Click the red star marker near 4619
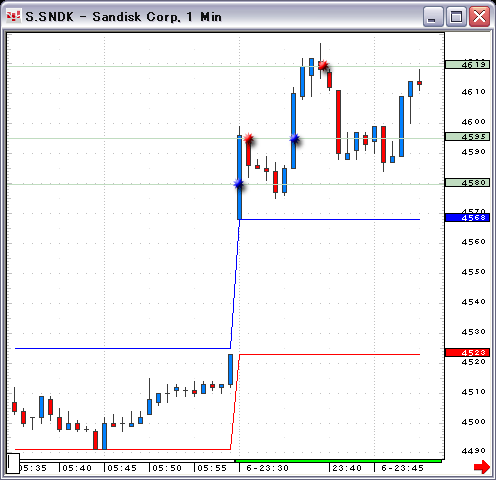The image size is (496, 480). pyautogui.click(x=323, y=65)
